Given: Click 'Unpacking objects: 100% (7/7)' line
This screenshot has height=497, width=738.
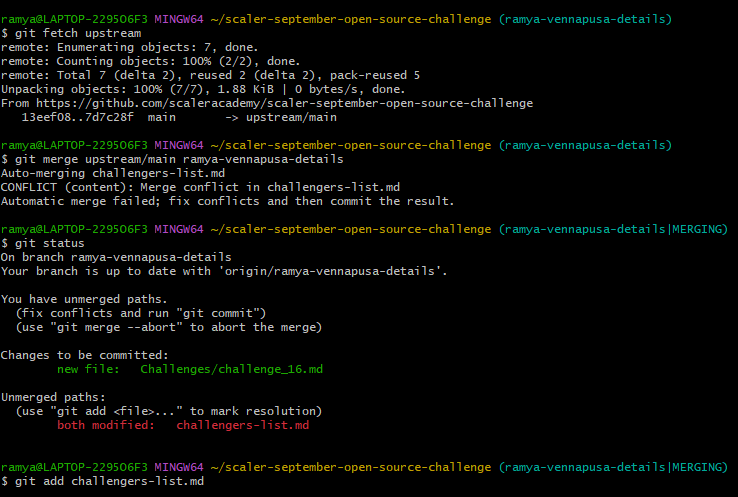Looking at the screenshot, I should [x=203, y=89].
